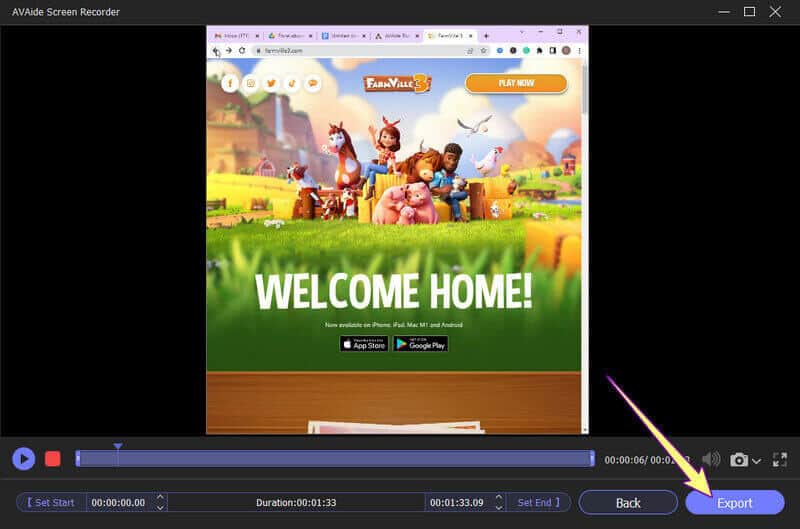Click the PLAY NOW button in preview
The width and height of the screenshot is (800, 529).
tap(516, 83)
